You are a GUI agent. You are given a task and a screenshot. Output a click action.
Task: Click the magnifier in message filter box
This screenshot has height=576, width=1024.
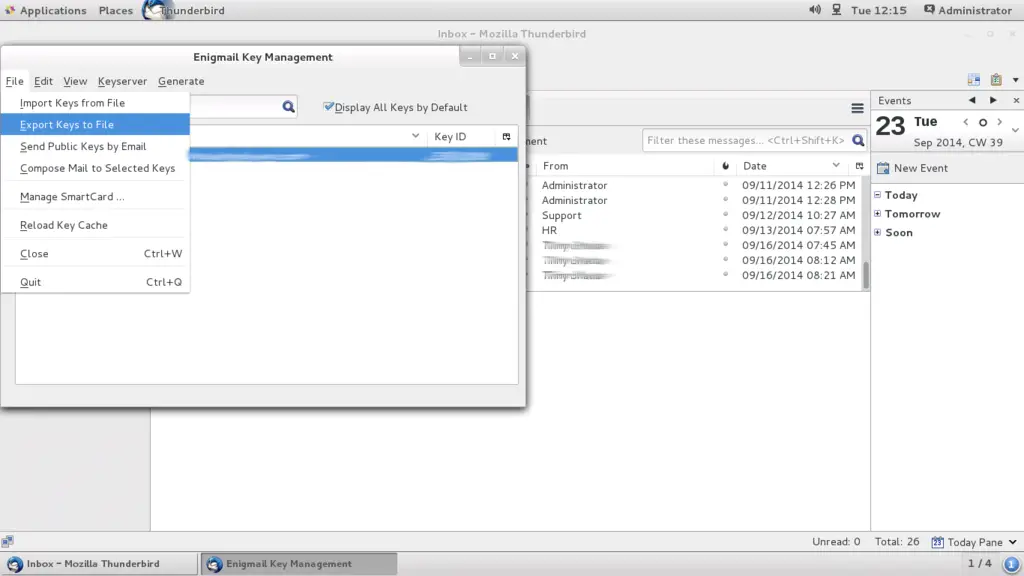click(857, 141)
